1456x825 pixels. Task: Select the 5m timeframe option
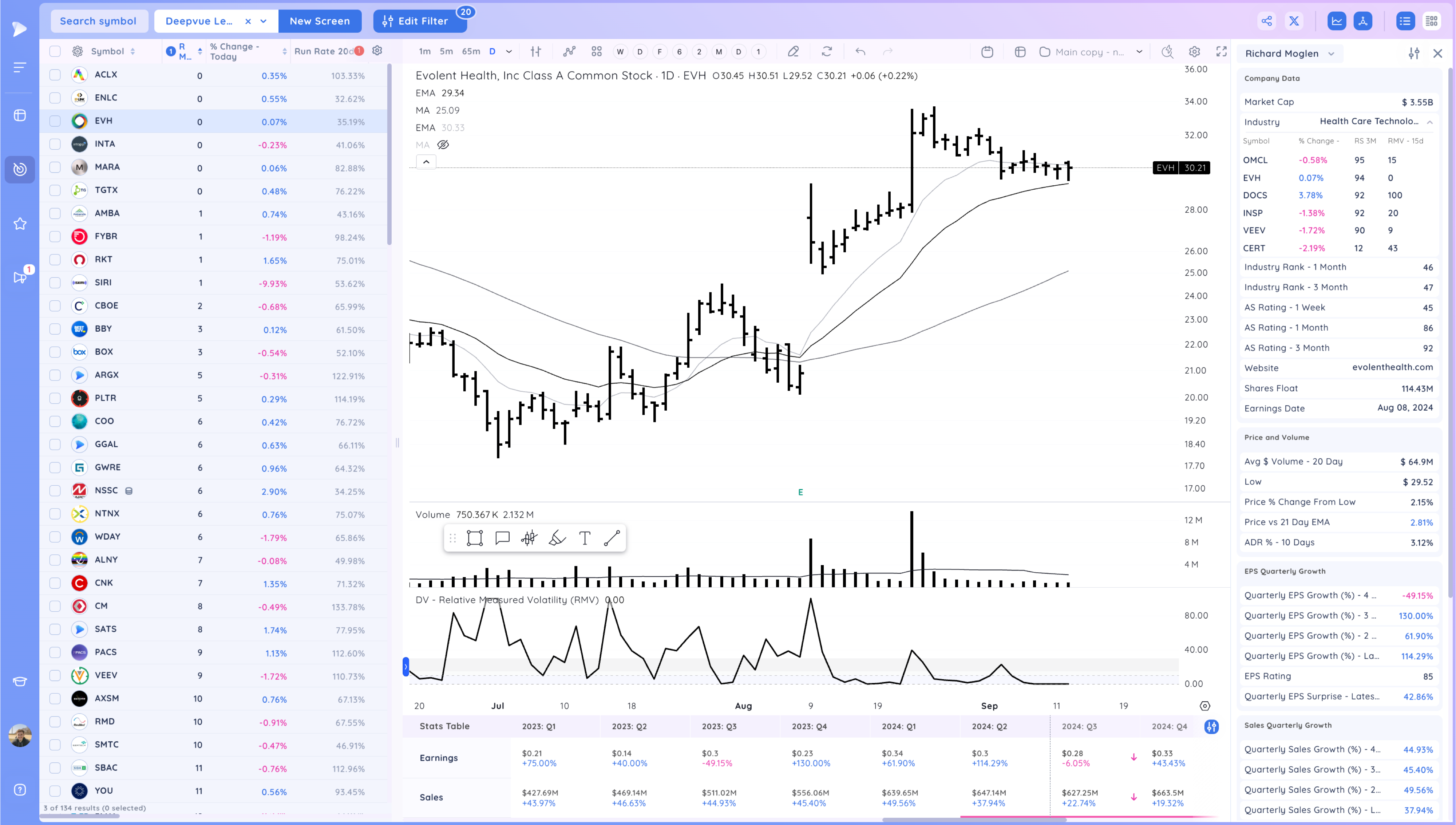[x=446, y=52]
